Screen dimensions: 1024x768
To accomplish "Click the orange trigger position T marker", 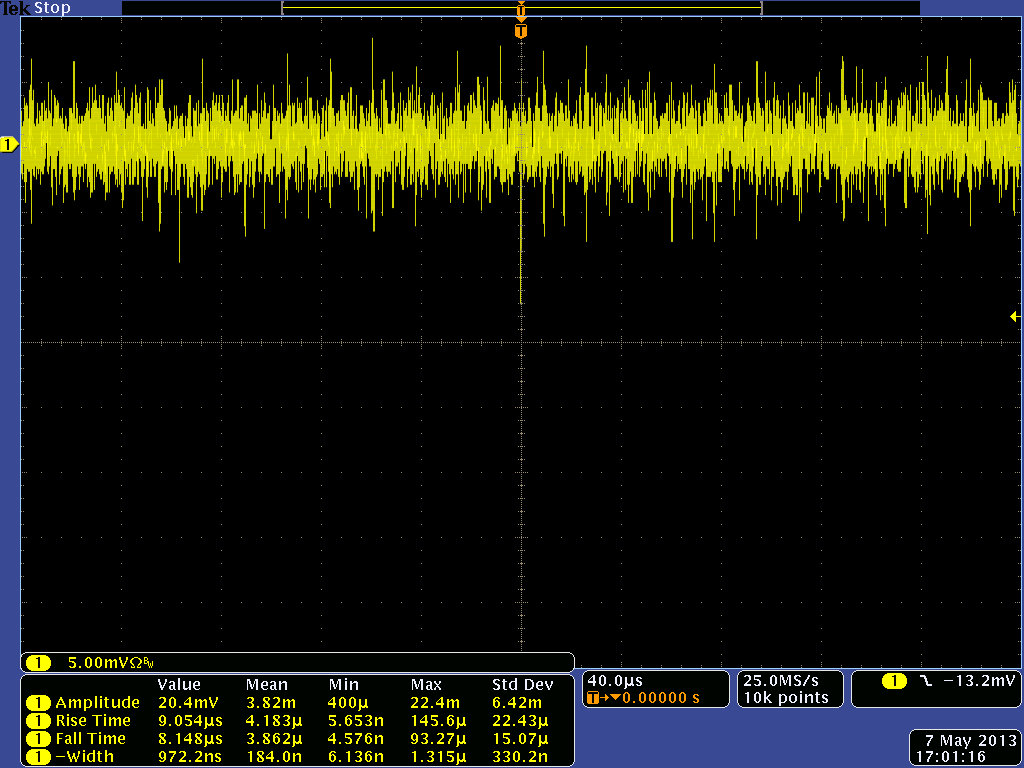I will (520, 31).
